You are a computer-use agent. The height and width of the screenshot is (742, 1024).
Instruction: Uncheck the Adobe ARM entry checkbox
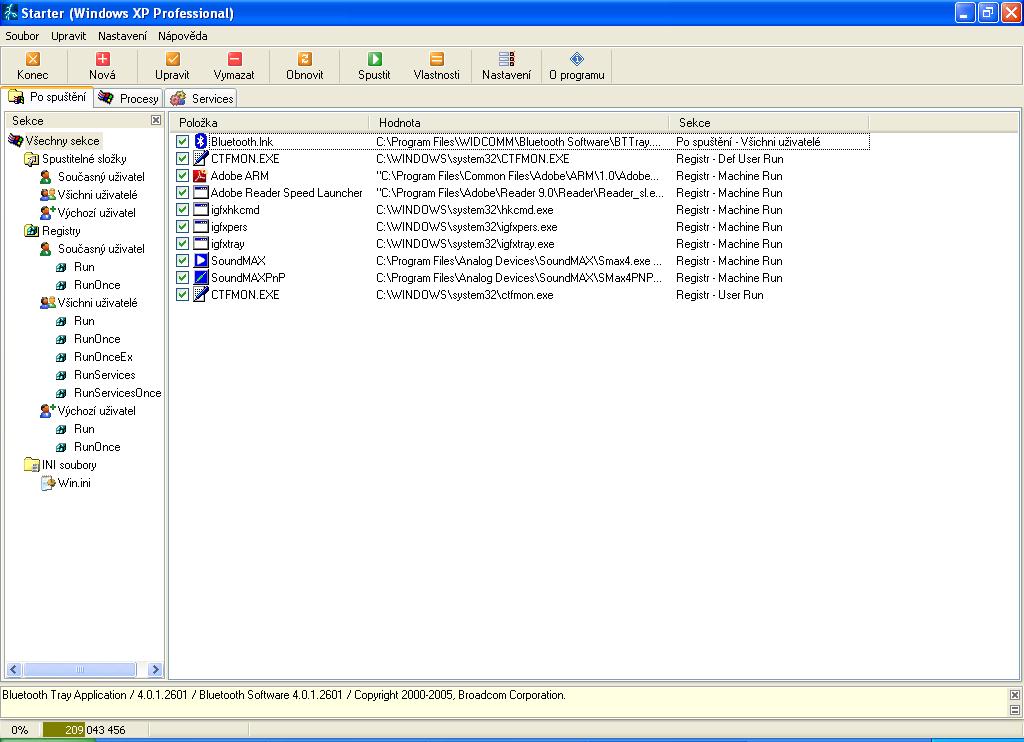coord(182,176)
